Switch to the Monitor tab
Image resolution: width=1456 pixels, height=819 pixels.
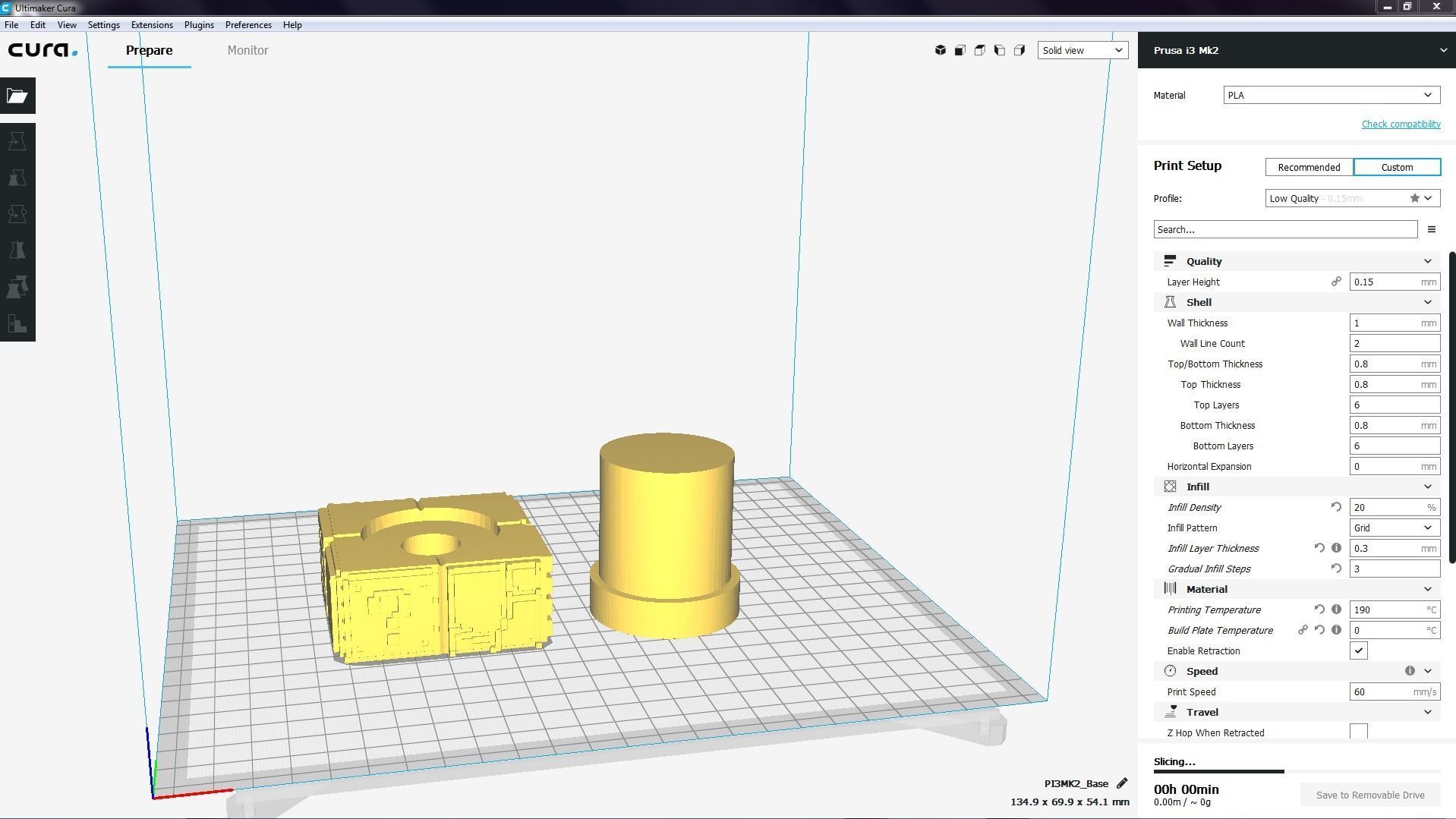[x=247, y=50]
